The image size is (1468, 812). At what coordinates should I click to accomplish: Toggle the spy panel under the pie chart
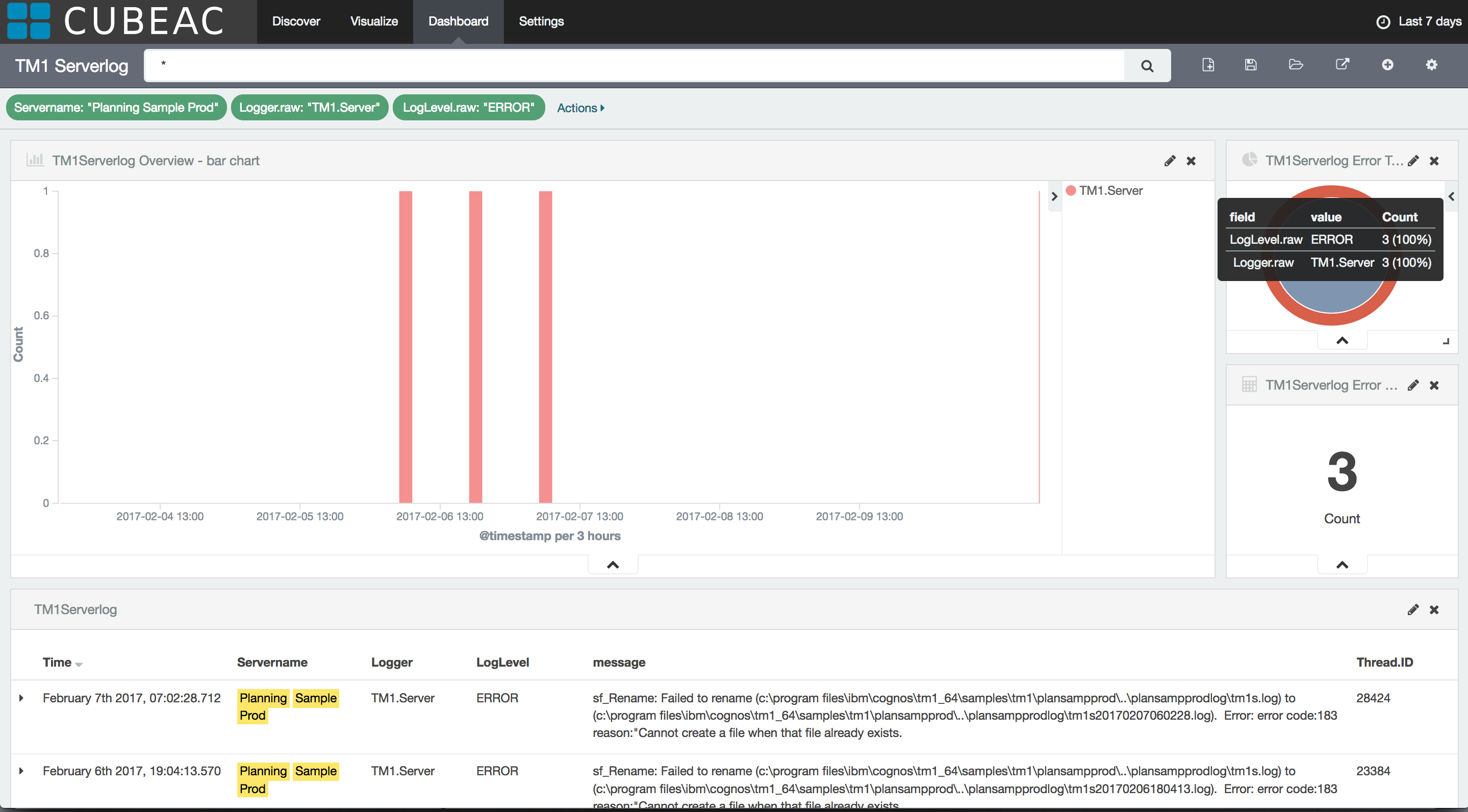pyautogui.click(x=1342, y=340)
